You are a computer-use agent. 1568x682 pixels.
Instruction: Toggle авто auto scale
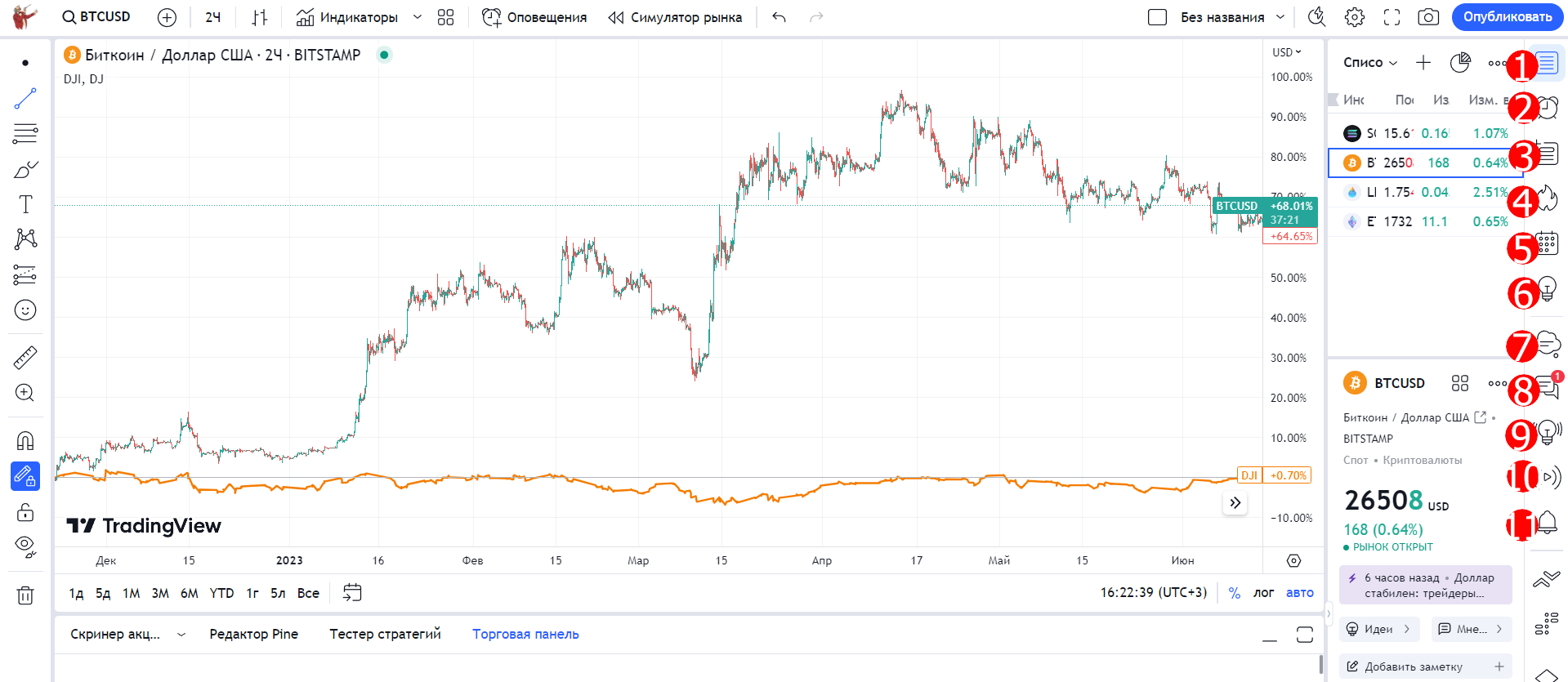click(1300, 593)
